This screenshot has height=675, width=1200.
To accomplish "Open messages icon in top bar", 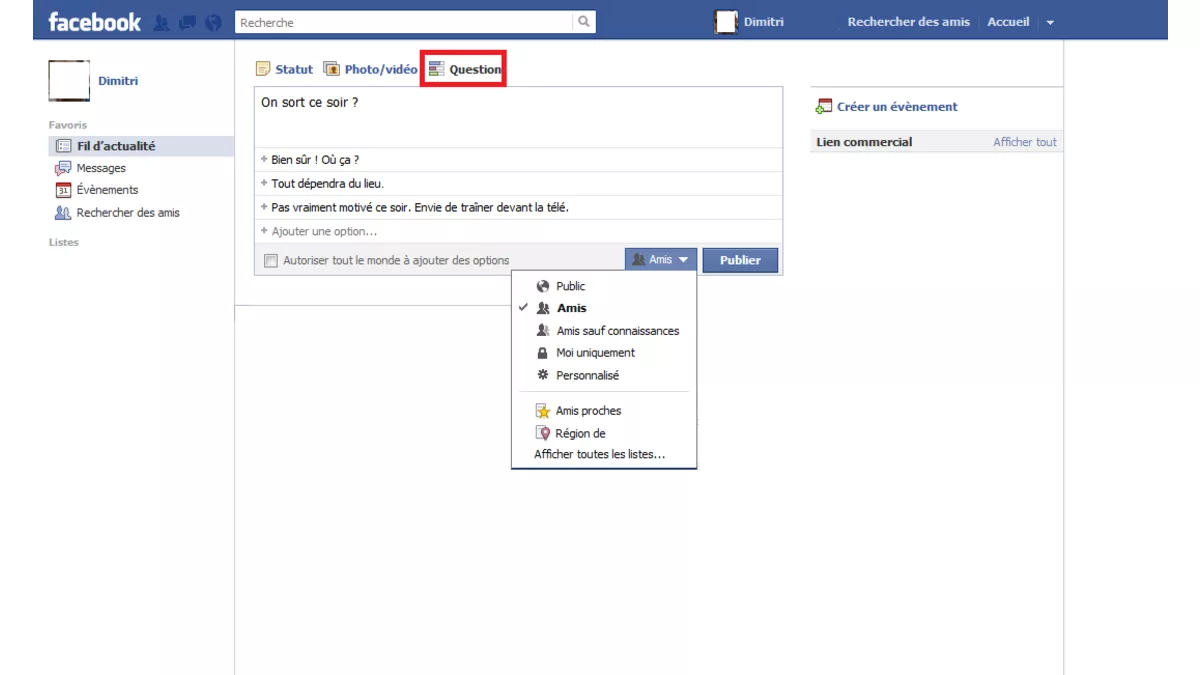I will coord(187,22).
